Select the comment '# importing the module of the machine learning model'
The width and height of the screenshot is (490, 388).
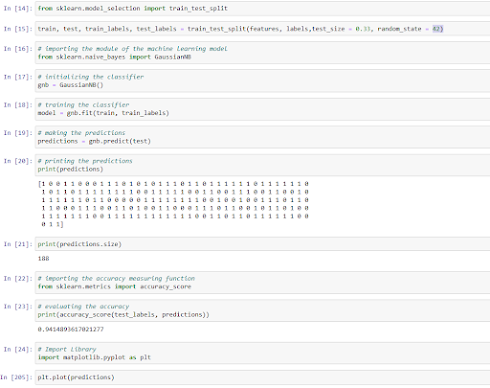pos(132,49)
